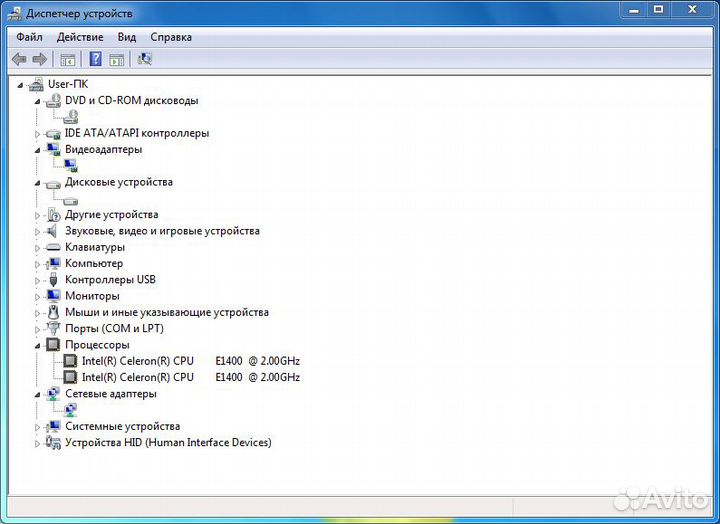Click the DVD и CD-ROM дисководы category icon
The width and height of the screenshot is (720, 524).
53,101
